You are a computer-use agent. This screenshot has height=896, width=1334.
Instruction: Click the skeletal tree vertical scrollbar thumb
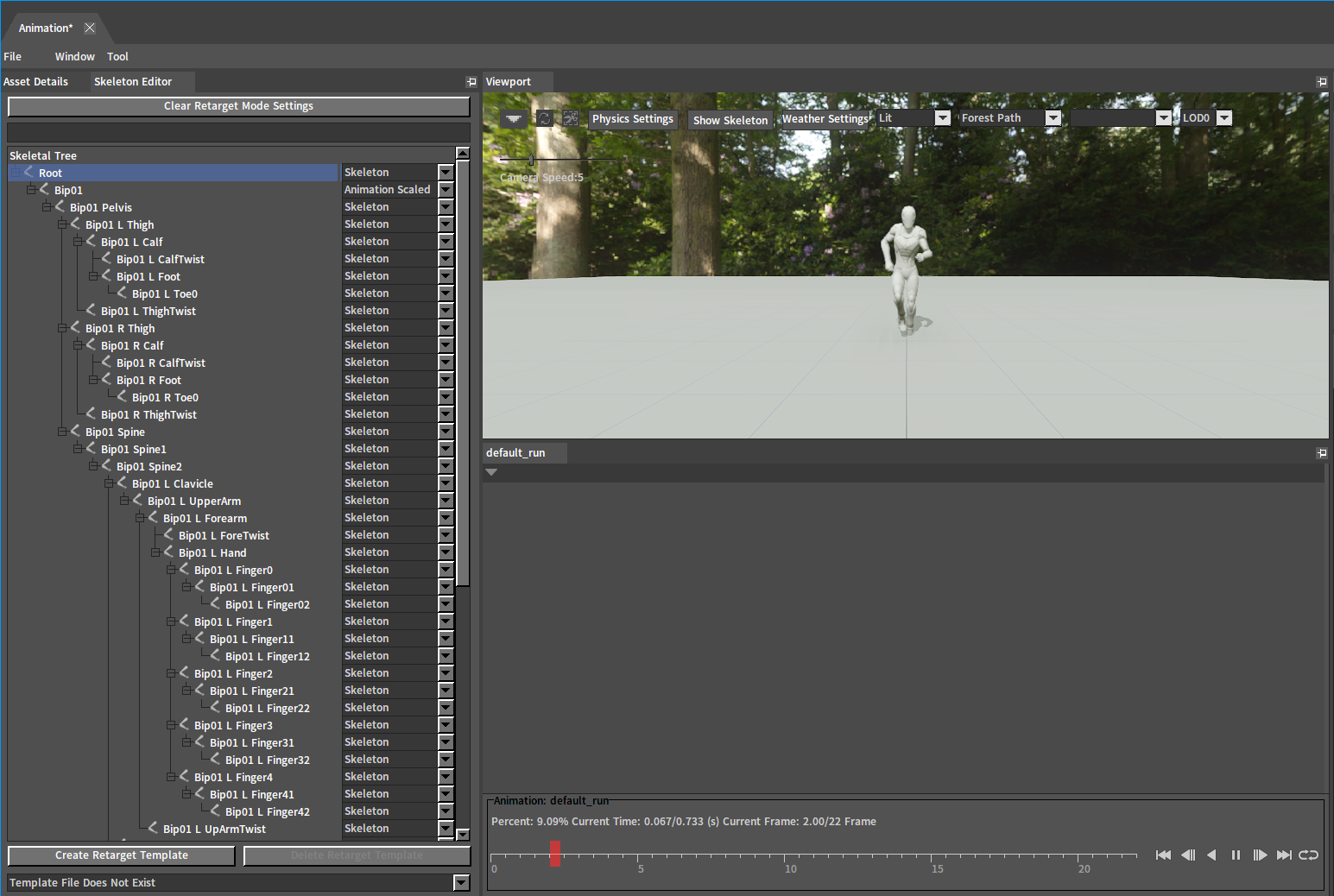(x=463, y=373)
